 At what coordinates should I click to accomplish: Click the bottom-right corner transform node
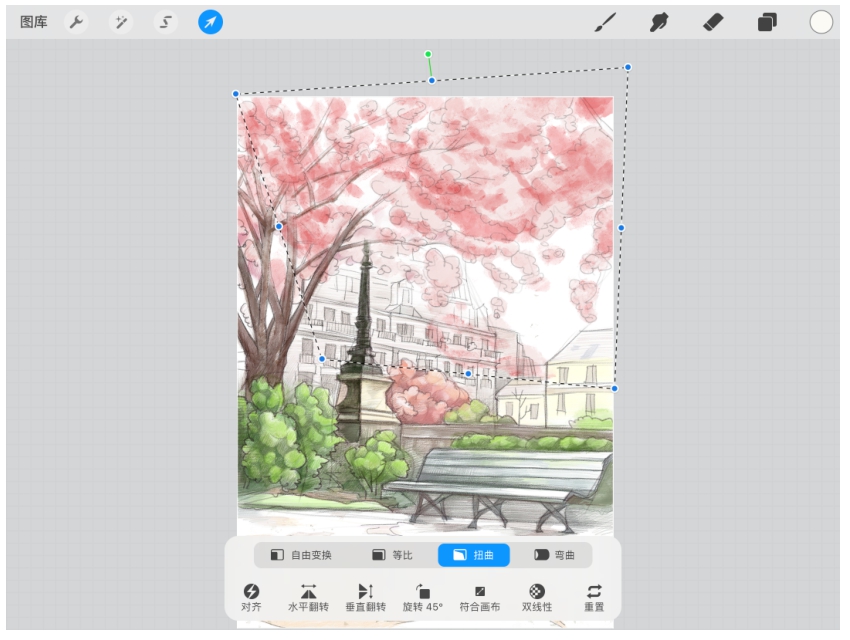pyautogui.click(x=615, y=389)
